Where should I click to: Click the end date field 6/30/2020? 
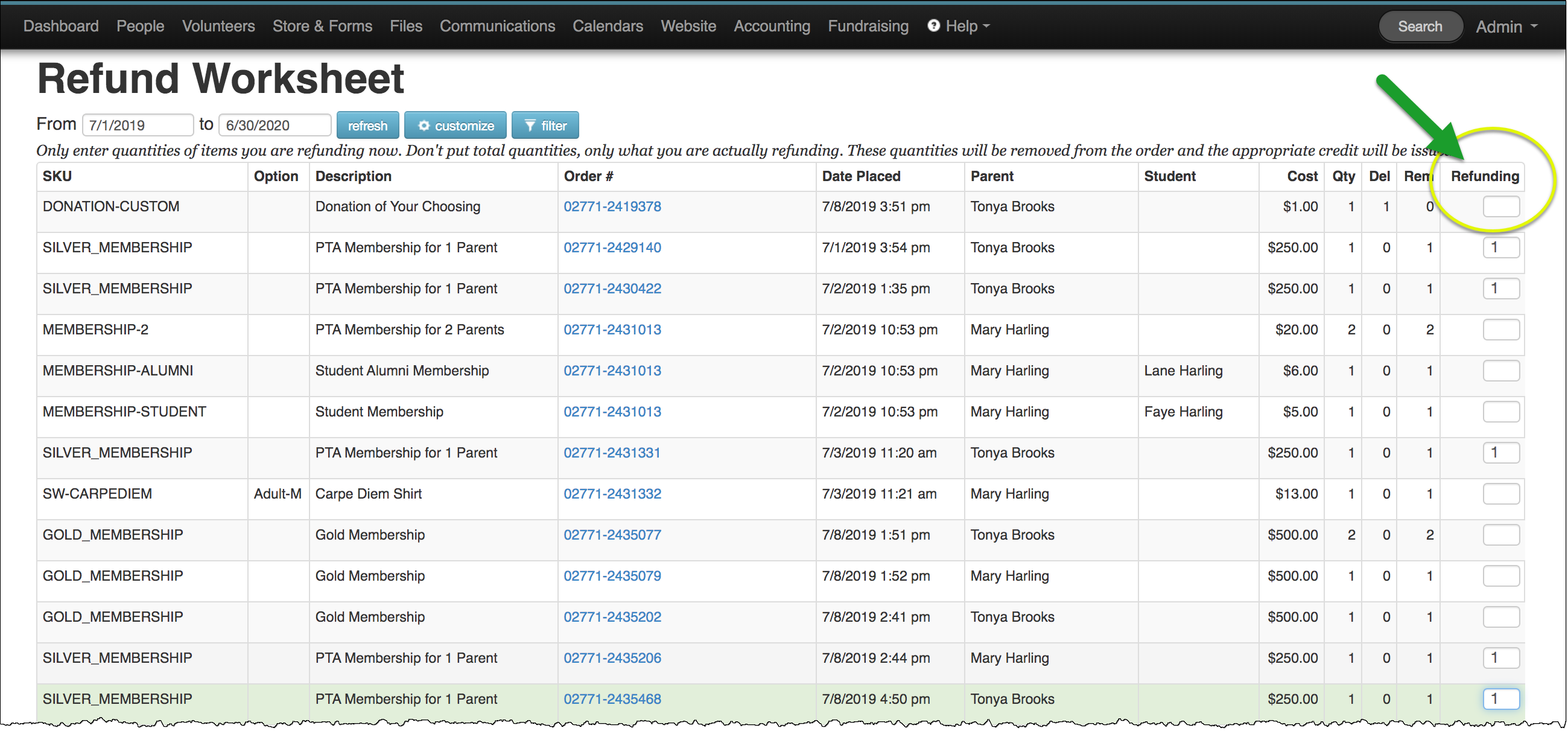point(274,126)
